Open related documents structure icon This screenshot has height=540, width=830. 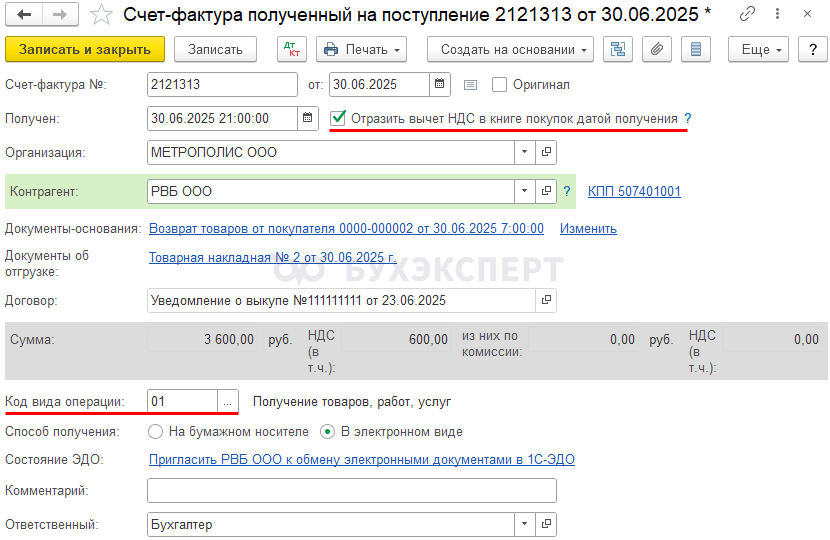(x=618, y=49)
